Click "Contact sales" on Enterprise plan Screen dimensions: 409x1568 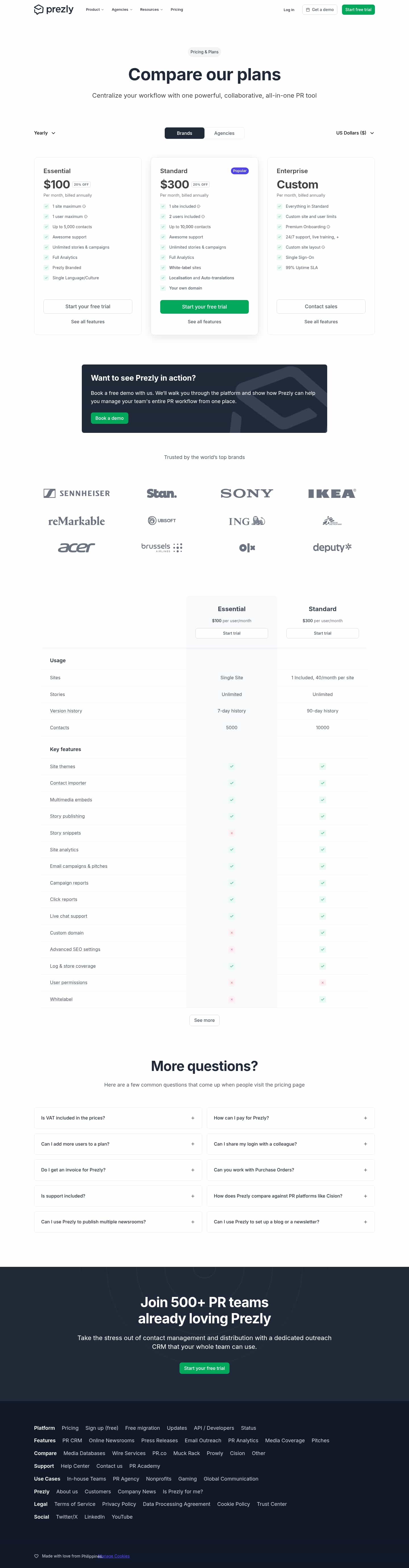coord(321,307)
